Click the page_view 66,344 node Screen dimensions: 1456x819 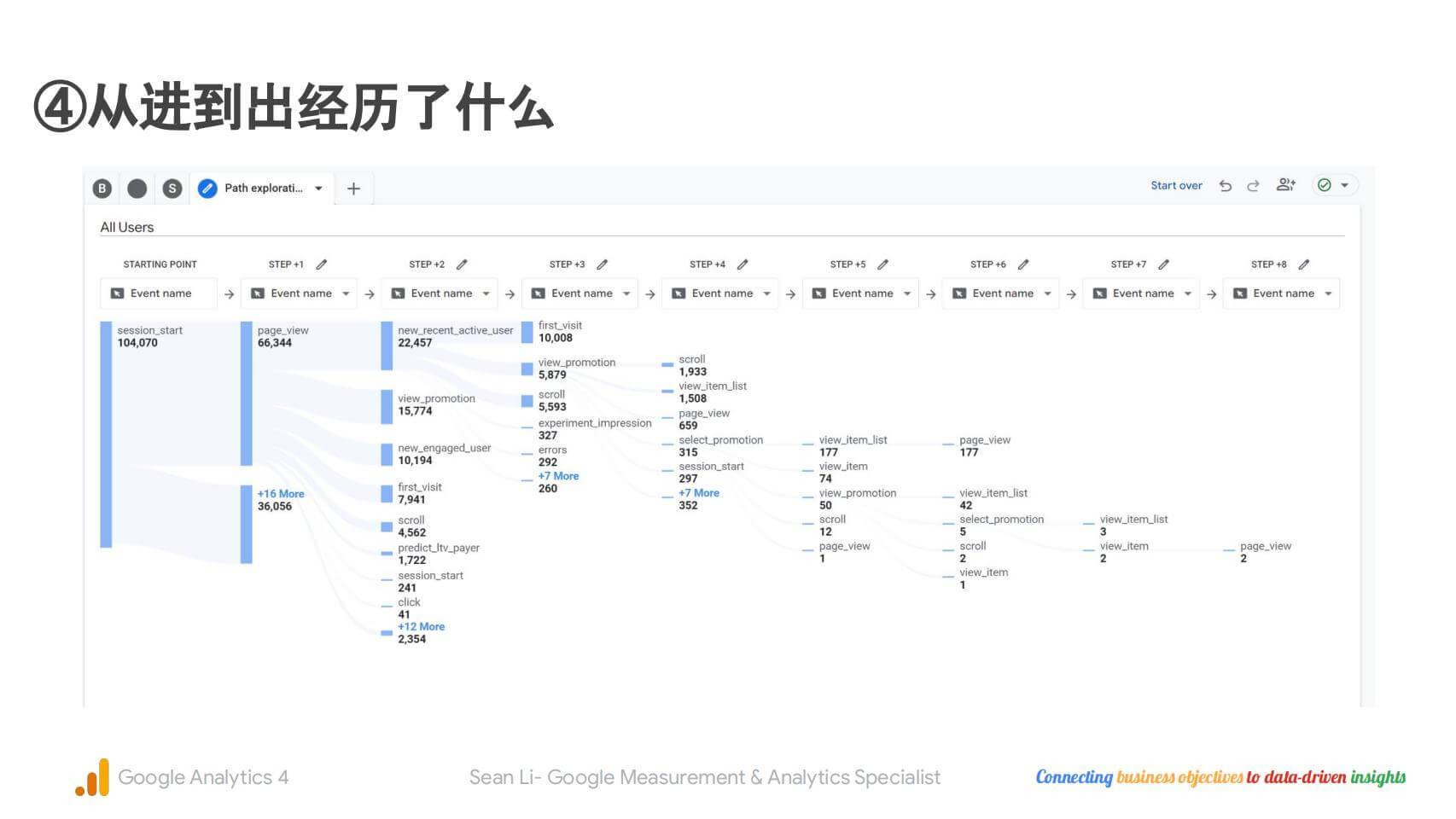247,392
